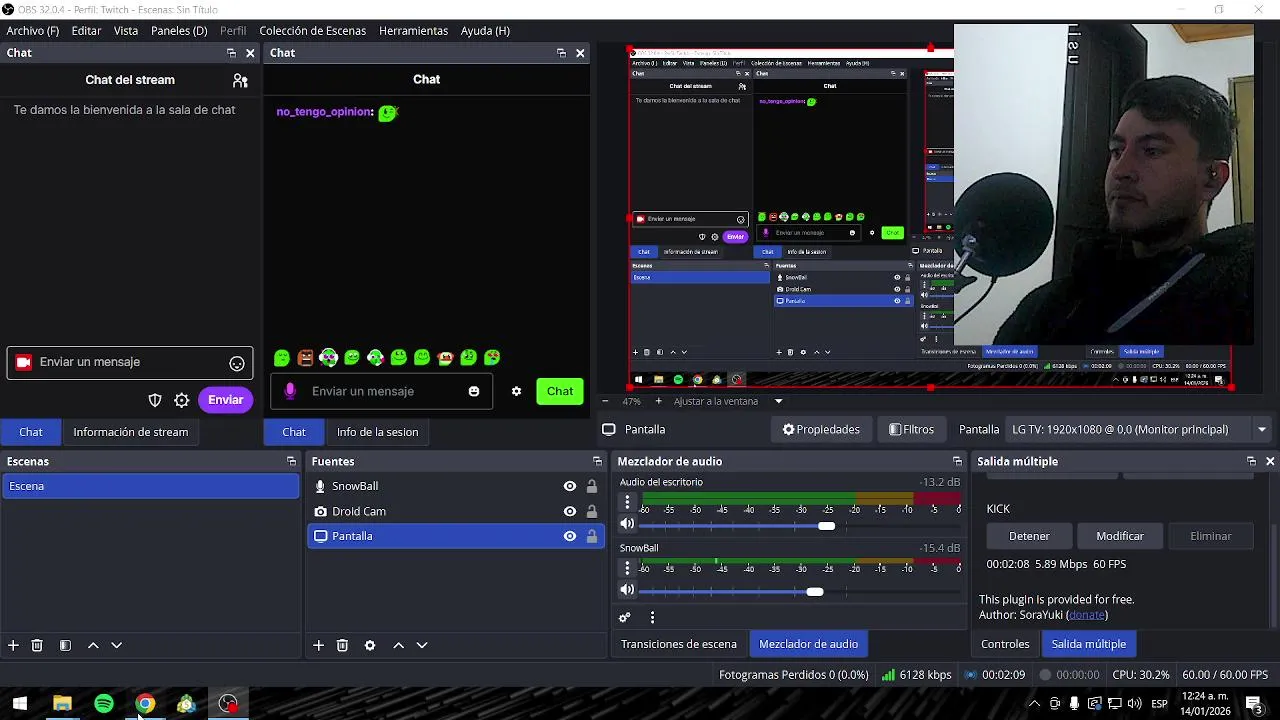
Task: Show hidden system tray icons chevron
Action: point(1034,704)
